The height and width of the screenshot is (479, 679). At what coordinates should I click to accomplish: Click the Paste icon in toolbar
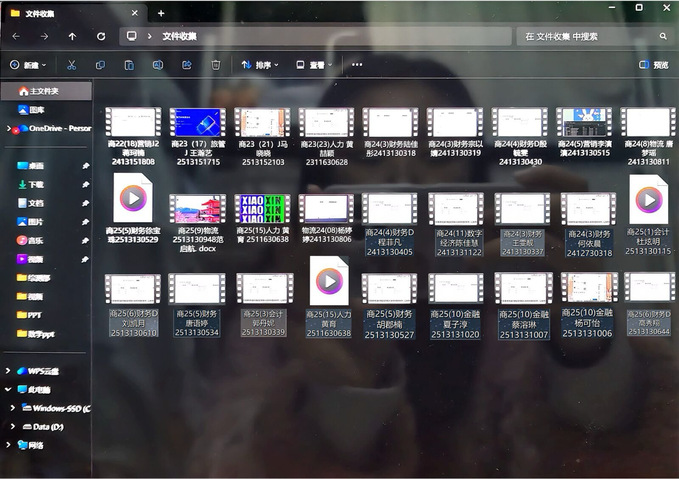coord(129,65)
